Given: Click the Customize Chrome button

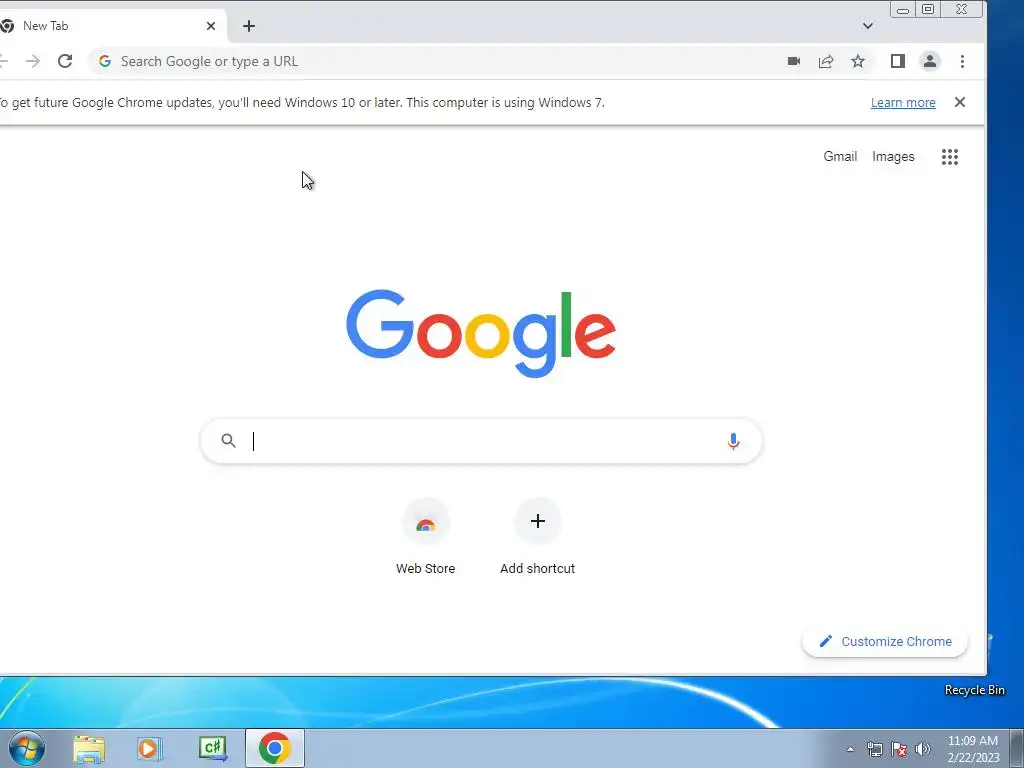Looking at the screenshot, I should tap(885, 641).
